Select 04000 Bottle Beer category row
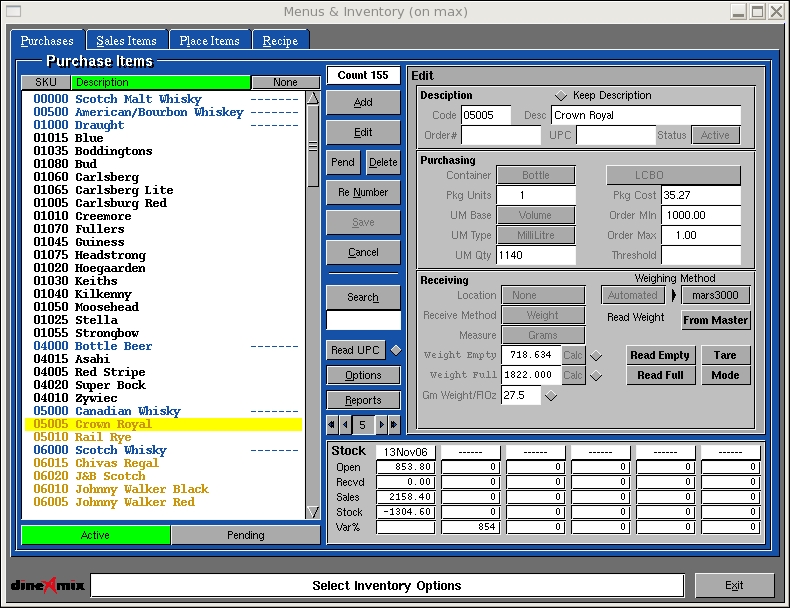790x608 pixels. pos(163,347)
